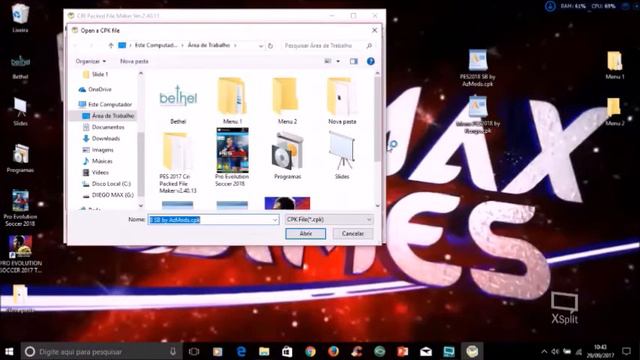Open File Explorer from the taskbar
The image size is (640, 360).
[x=264, y=351]
